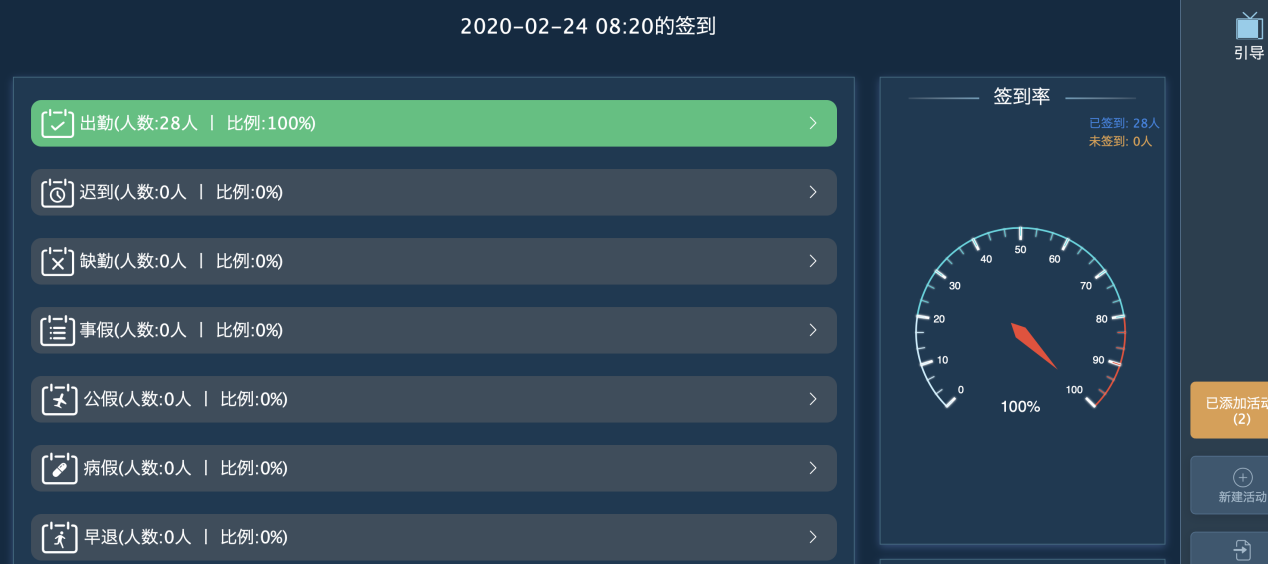The width and height of the screenshot is (1268, 564).
Task: Click the attendance calendar-check icon
Action: click(x=58, y=124)
